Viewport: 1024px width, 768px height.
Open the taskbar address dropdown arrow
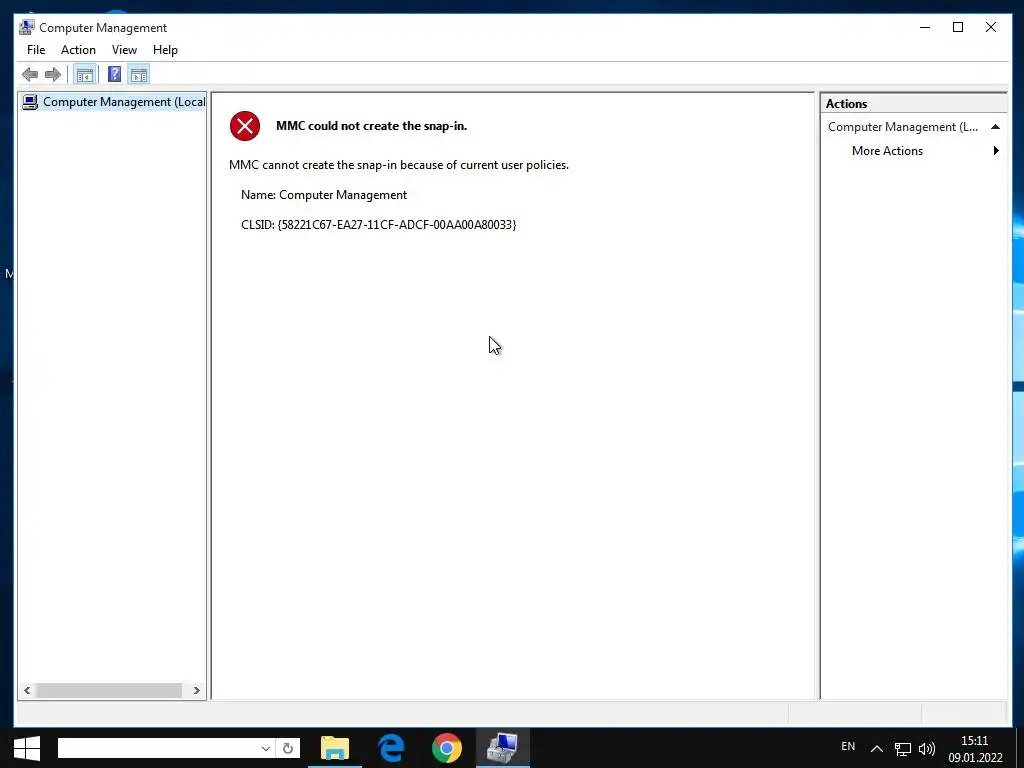point(266,748)
